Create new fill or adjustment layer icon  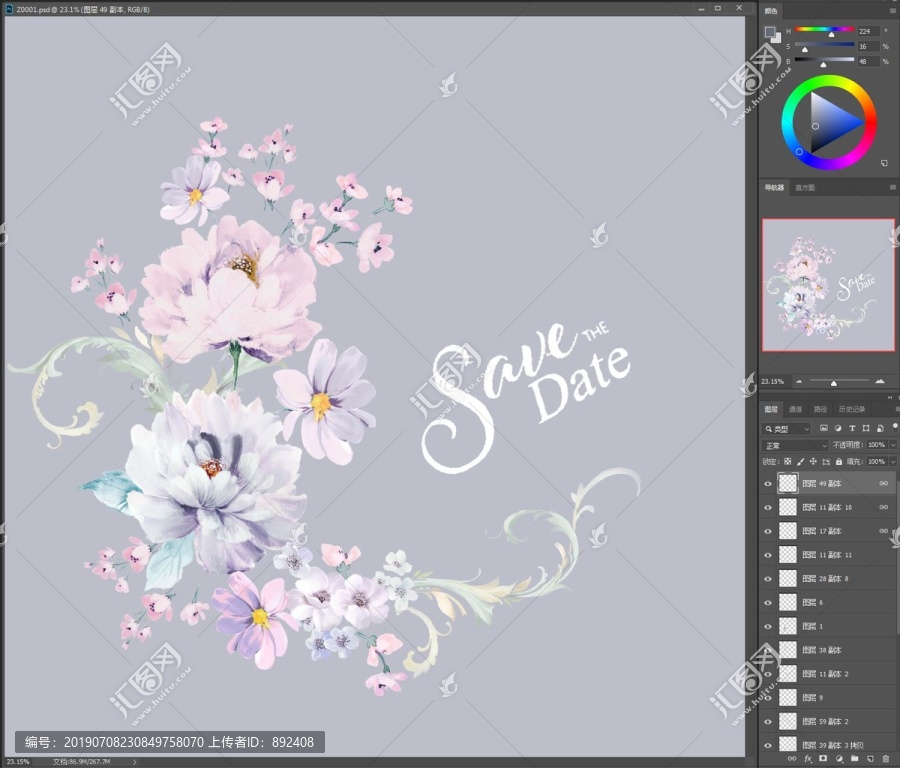(x=839, y=759)
